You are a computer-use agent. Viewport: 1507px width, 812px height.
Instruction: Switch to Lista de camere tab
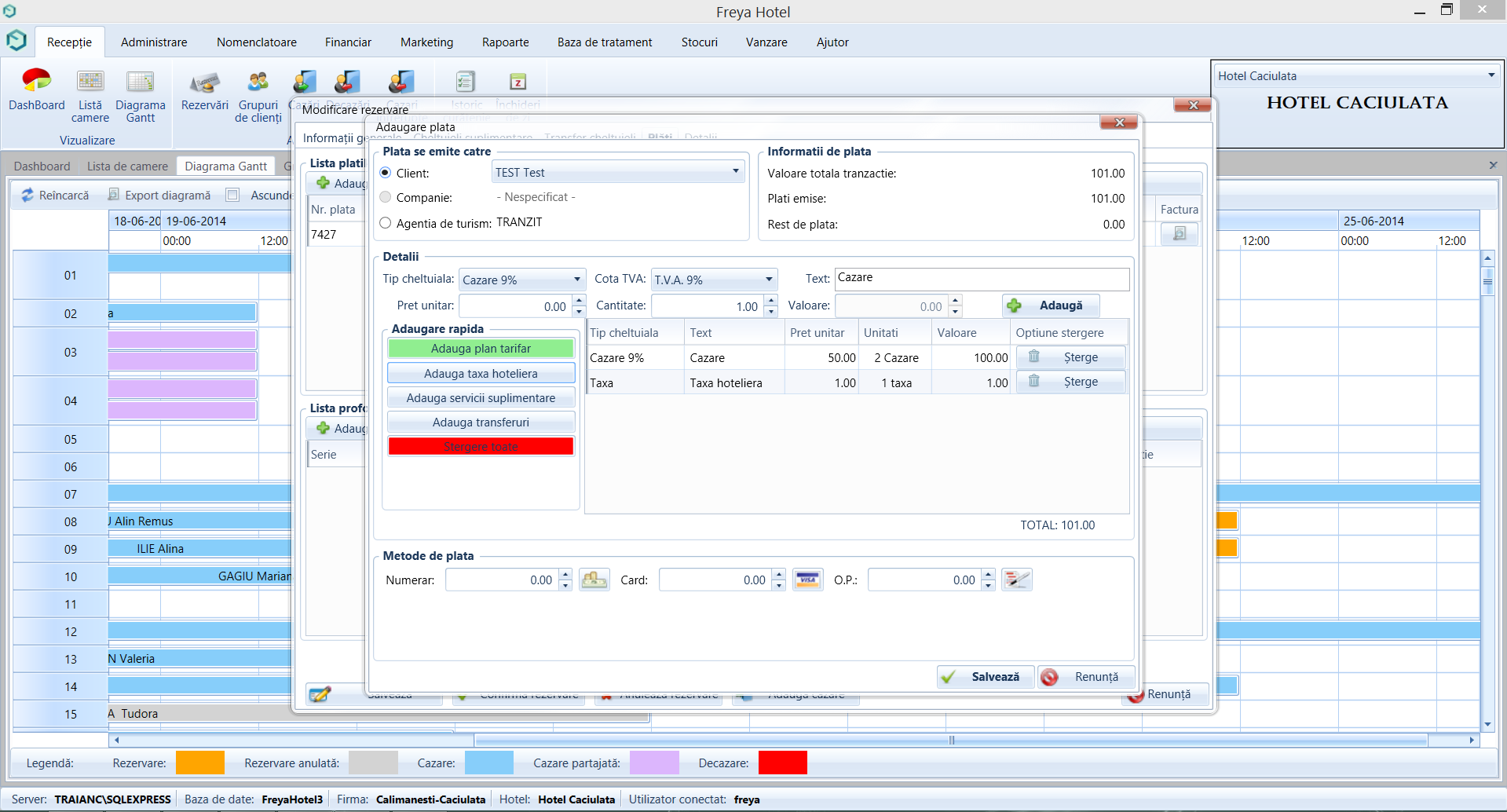[127, 166]
